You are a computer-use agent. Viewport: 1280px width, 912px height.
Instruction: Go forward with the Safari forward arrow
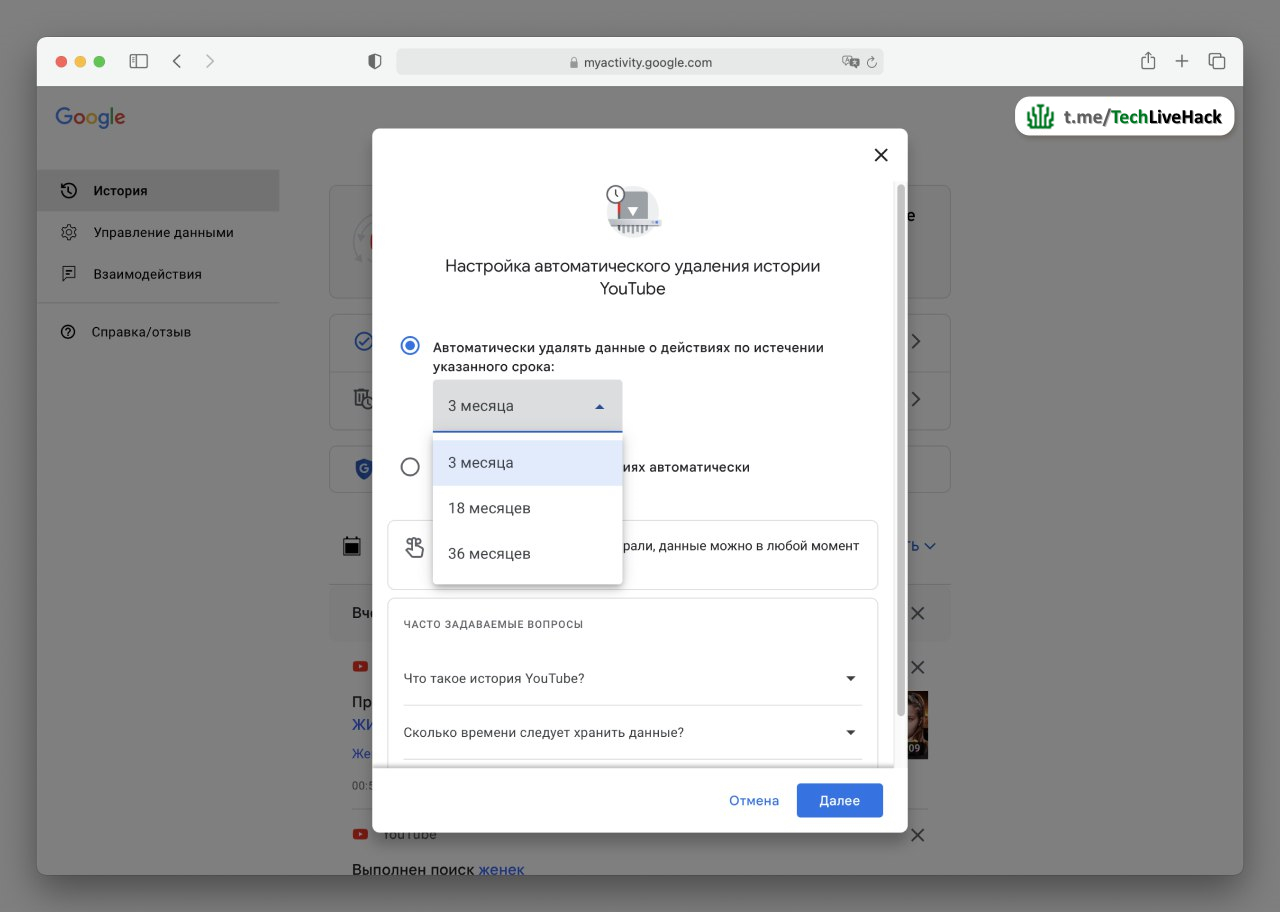210,61
